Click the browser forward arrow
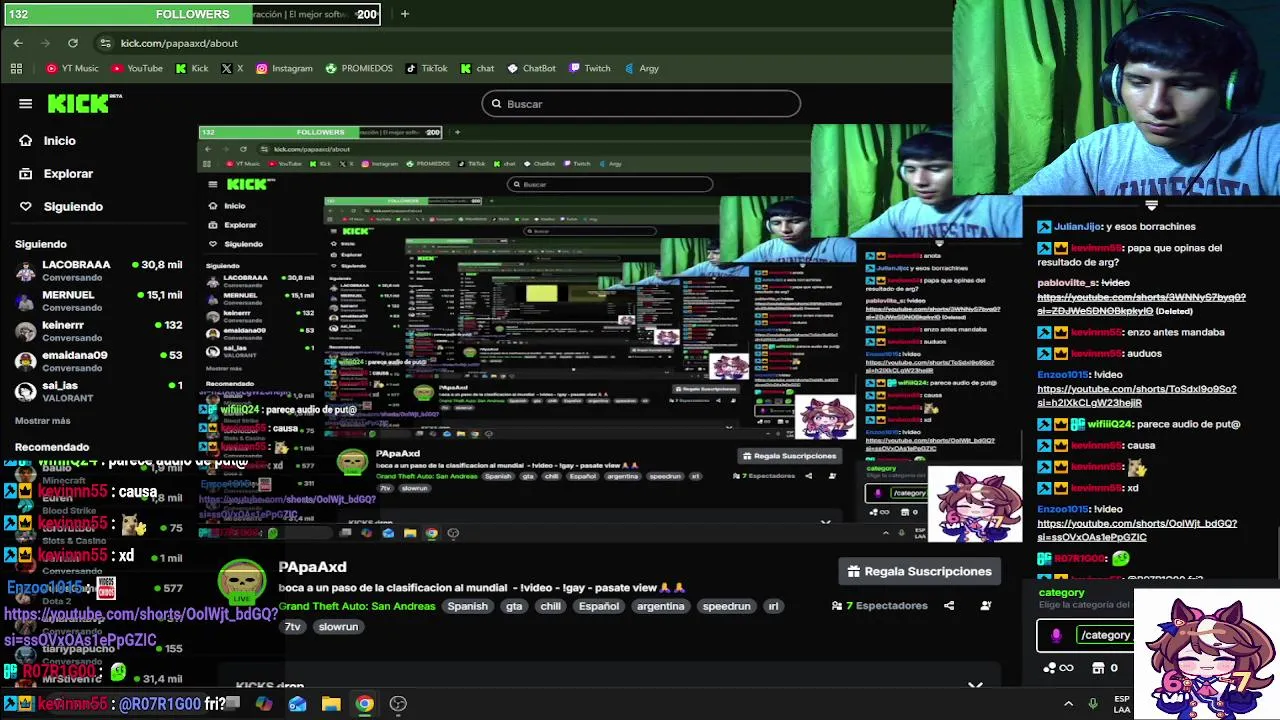 pos(46,43)
